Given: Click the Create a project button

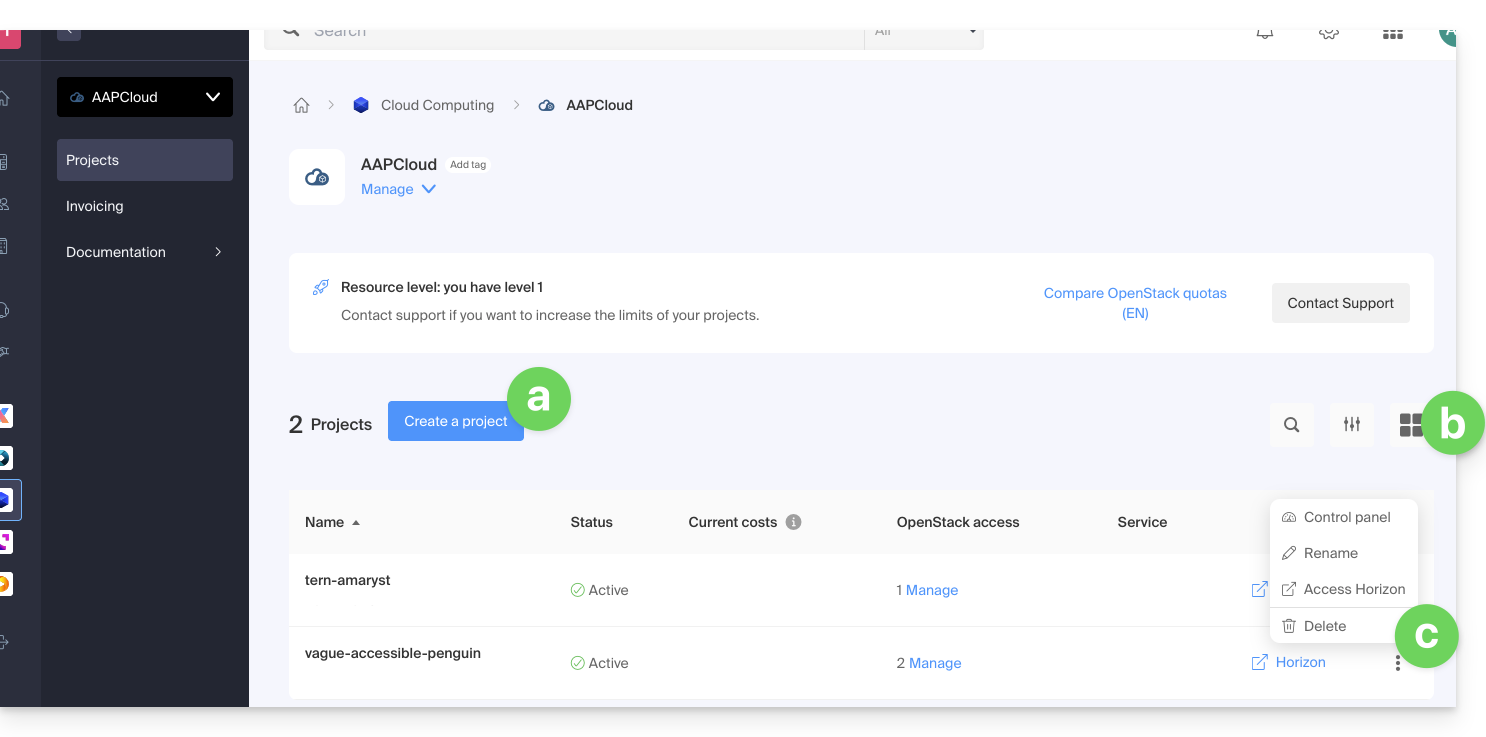Looking at the screenshot, I should tap(455, 421).
